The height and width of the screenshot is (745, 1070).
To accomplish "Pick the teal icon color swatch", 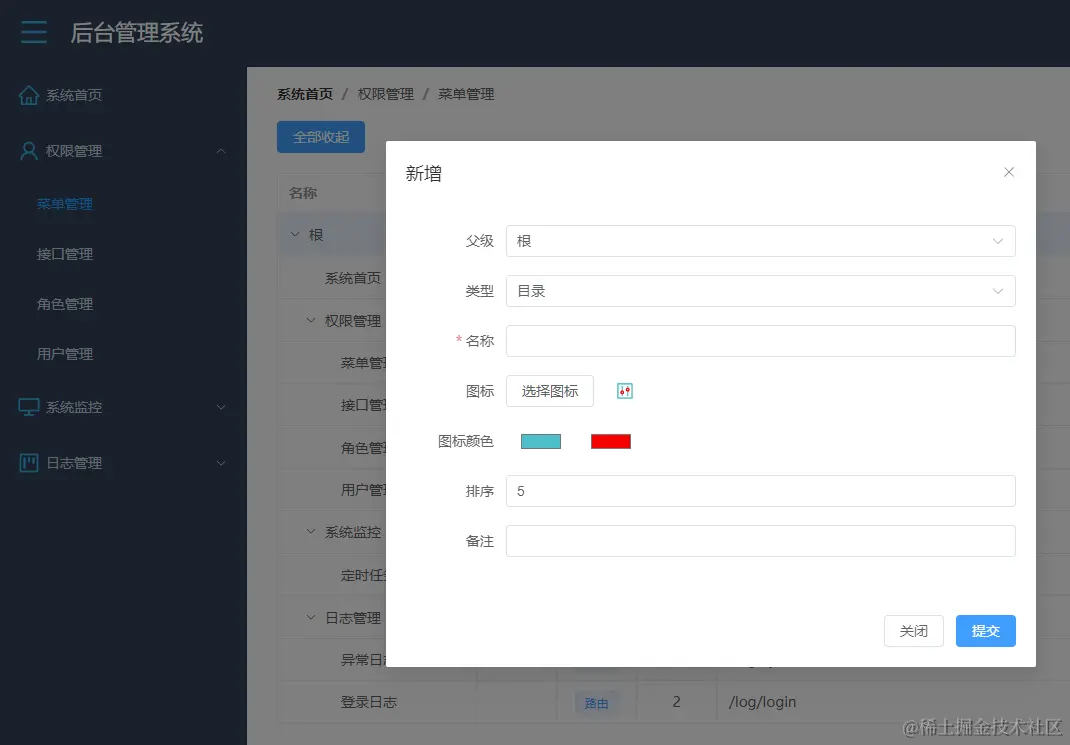I will 541,441.
